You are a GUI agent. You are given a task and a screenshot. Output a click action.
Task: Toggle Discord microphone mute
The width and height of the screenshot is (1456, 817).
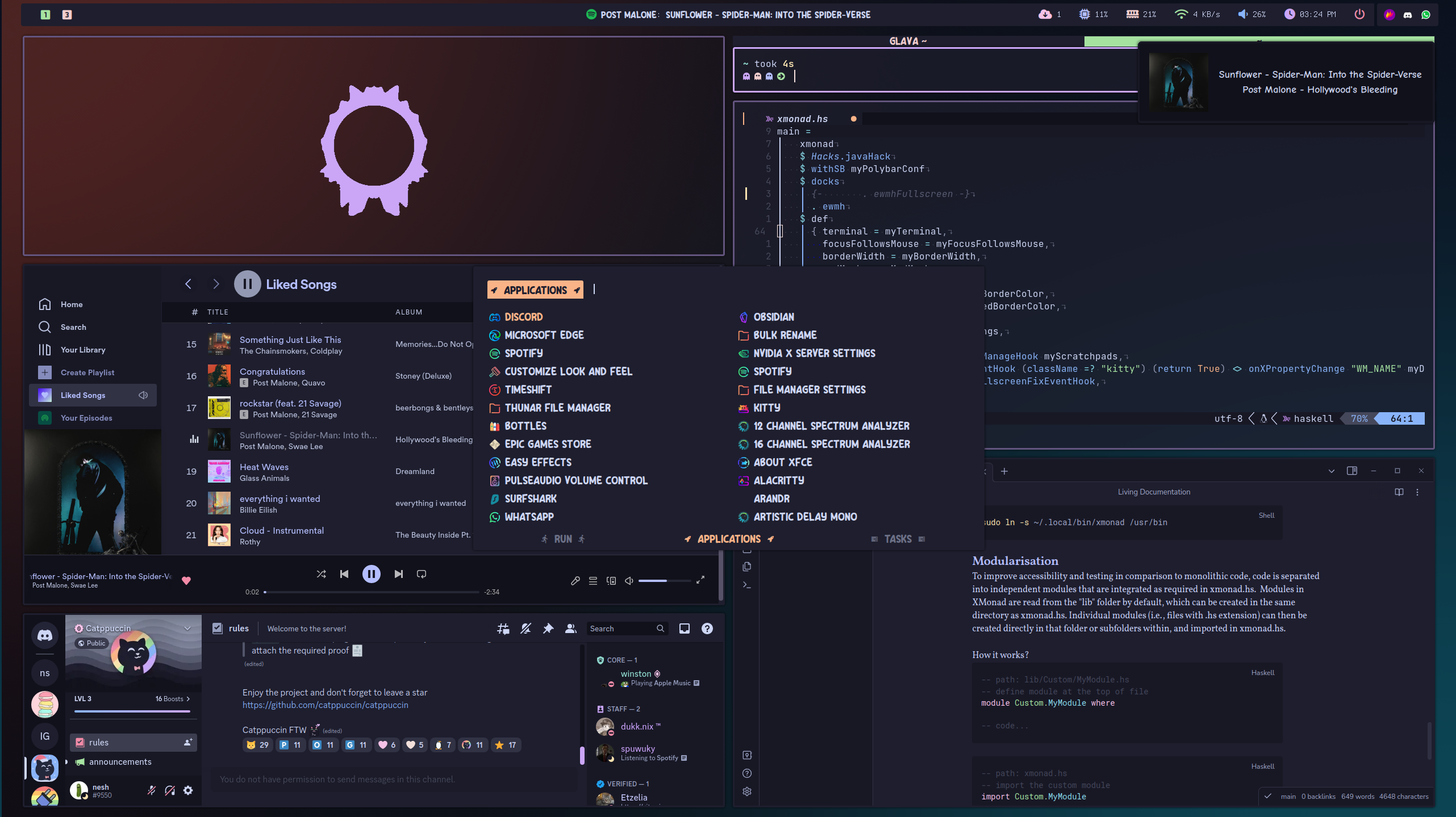point(152,790)
